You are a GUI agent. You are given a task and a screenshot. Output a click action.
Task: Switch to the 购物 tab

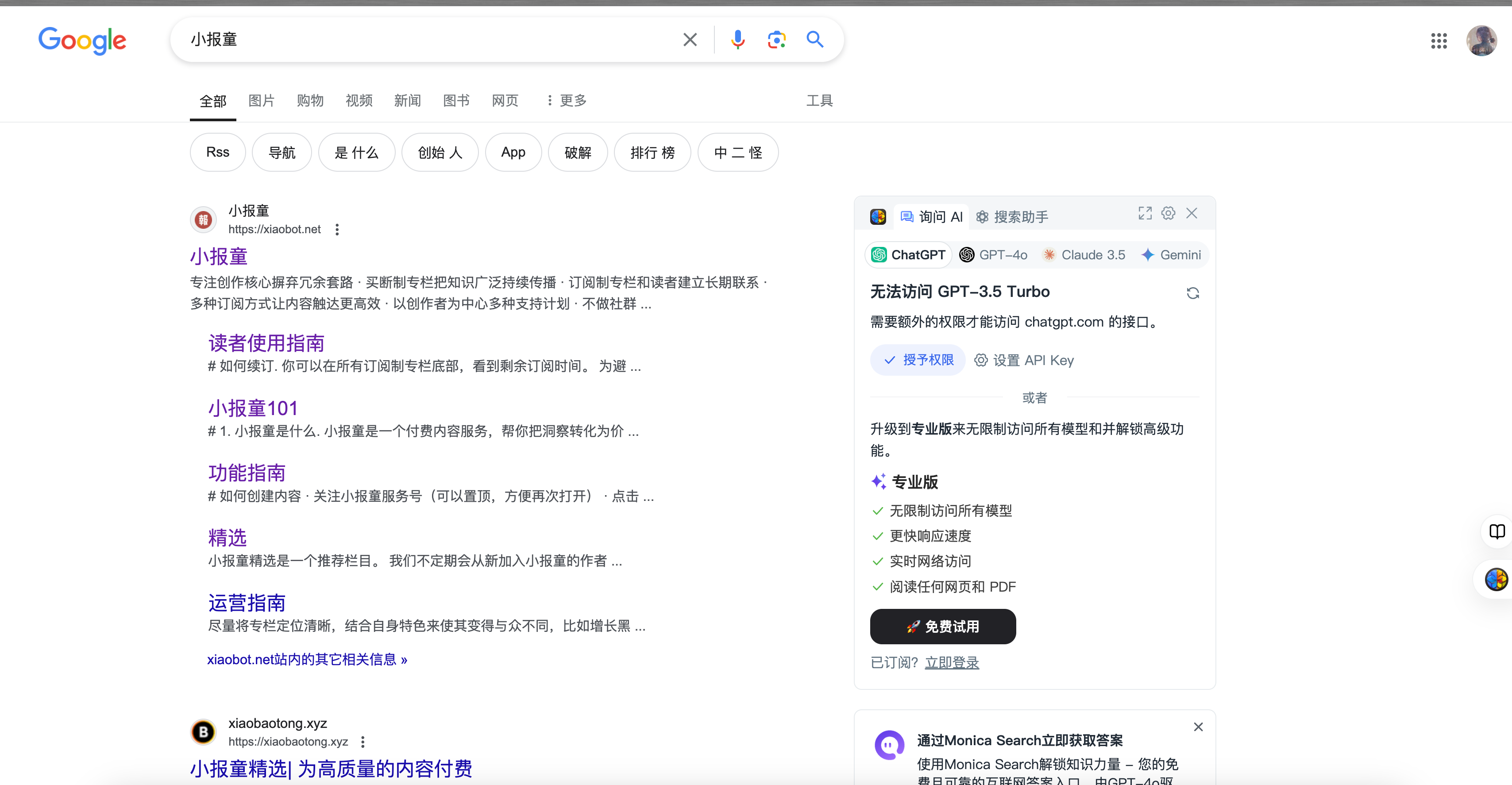(x=310, y=100)
